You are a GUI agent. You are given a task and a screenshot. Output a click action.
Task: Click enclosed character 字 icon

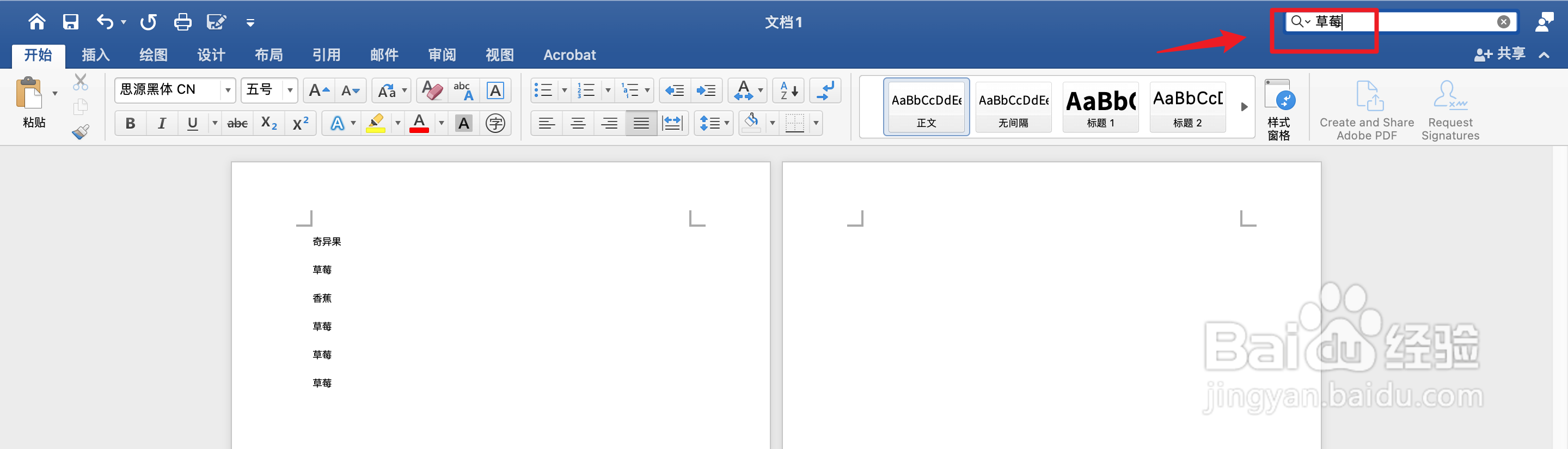[x=495, y=124]
